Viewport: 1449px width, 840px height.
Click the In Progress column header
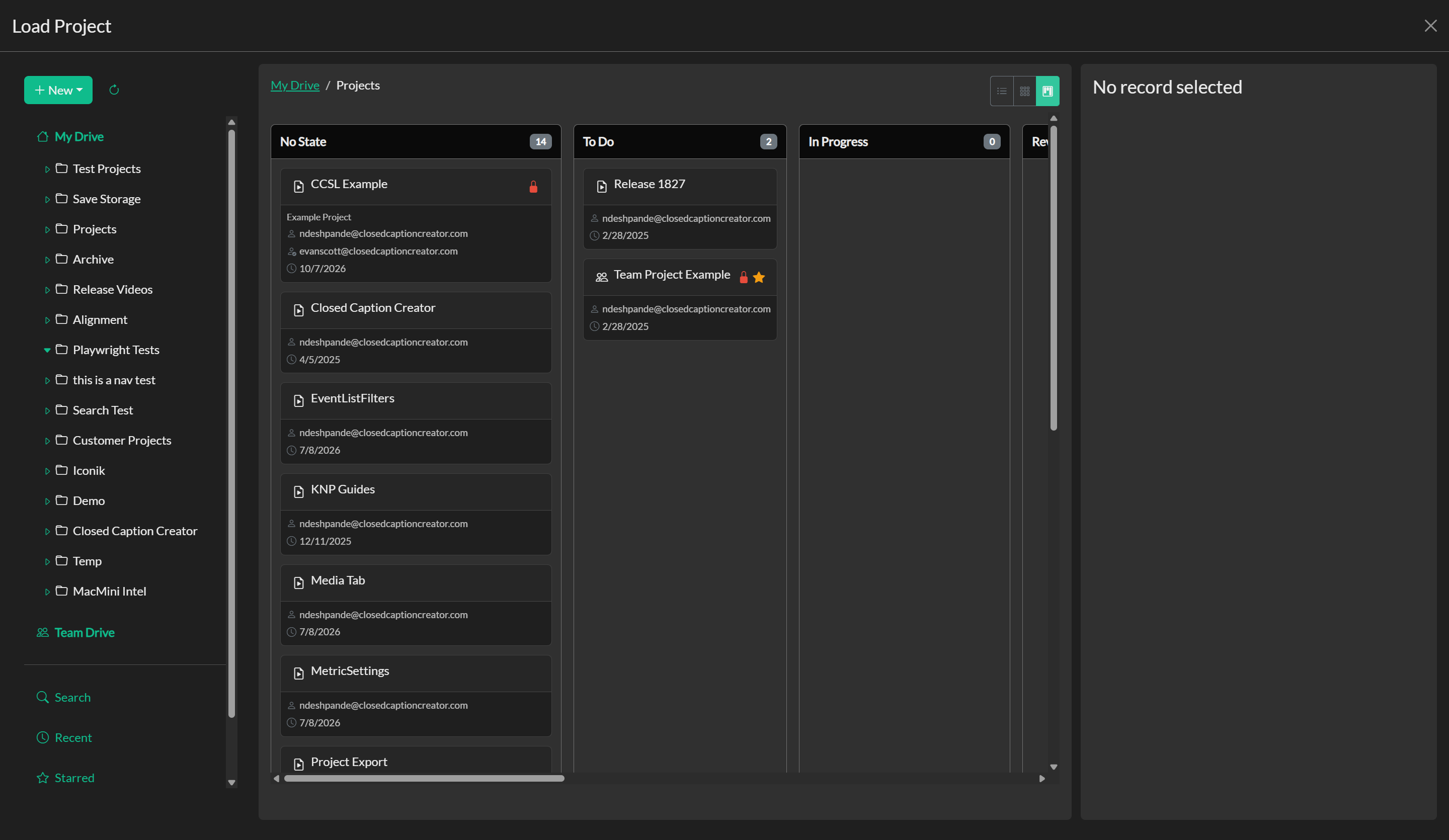[904, 141]
